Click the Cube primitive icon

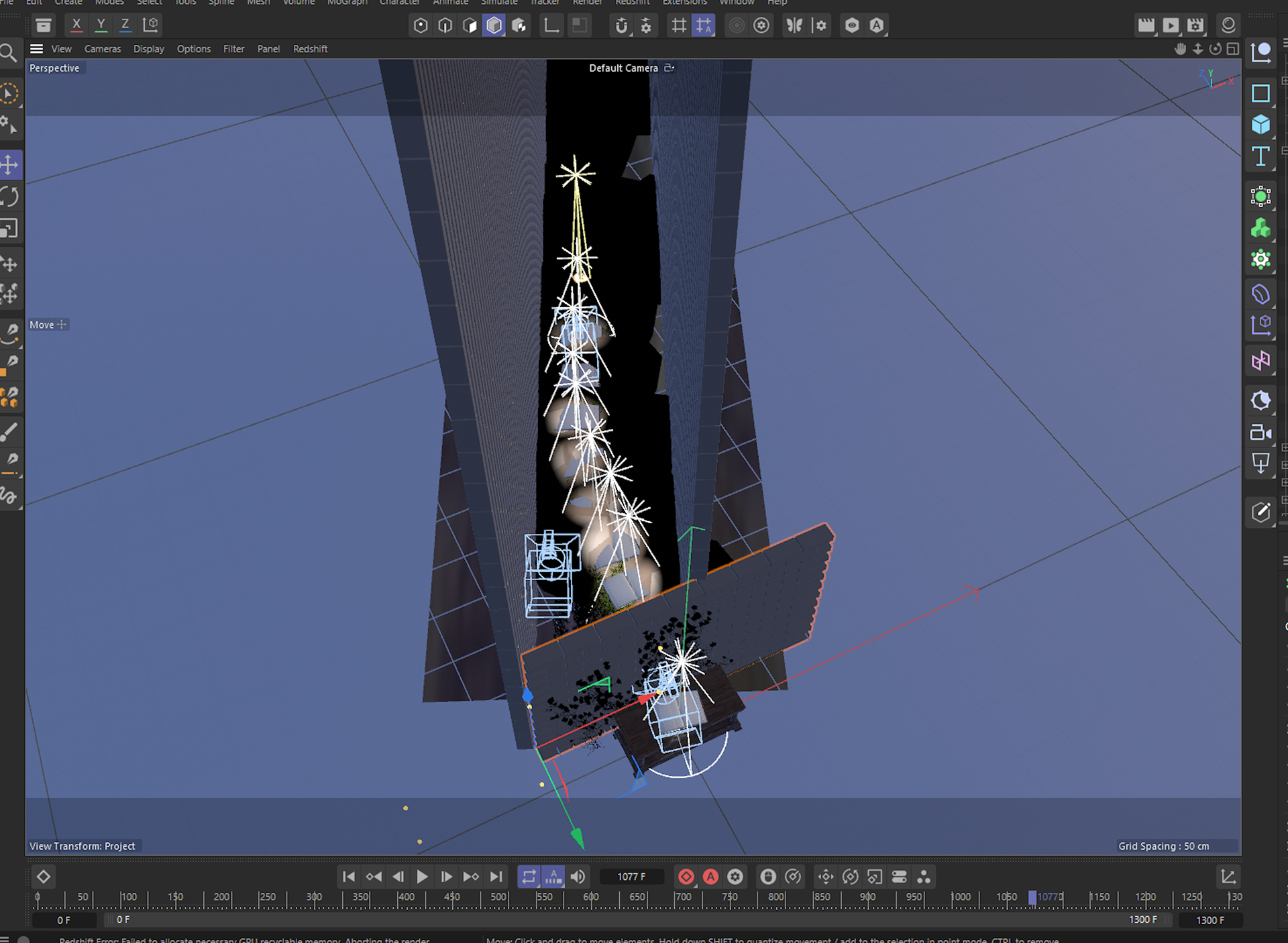coord(1260,125)
